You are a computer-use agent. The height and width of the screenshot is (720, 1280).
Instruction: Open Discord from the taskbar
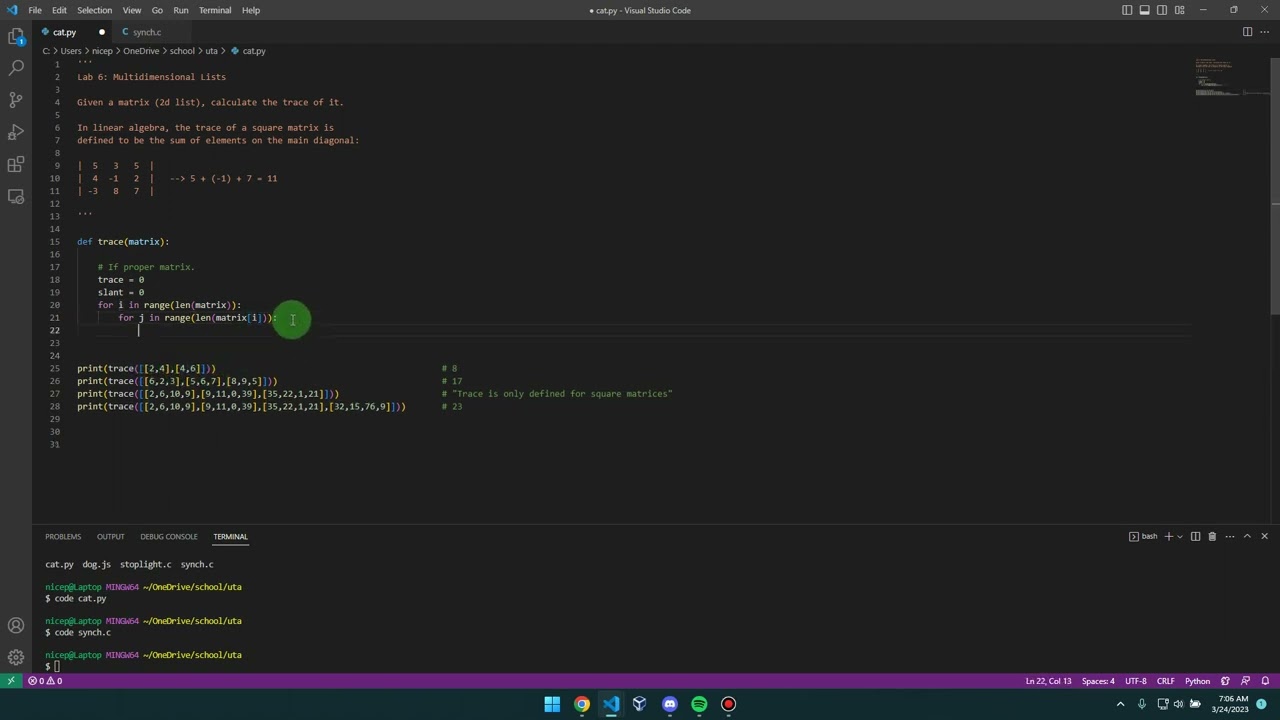coord(669,704)
